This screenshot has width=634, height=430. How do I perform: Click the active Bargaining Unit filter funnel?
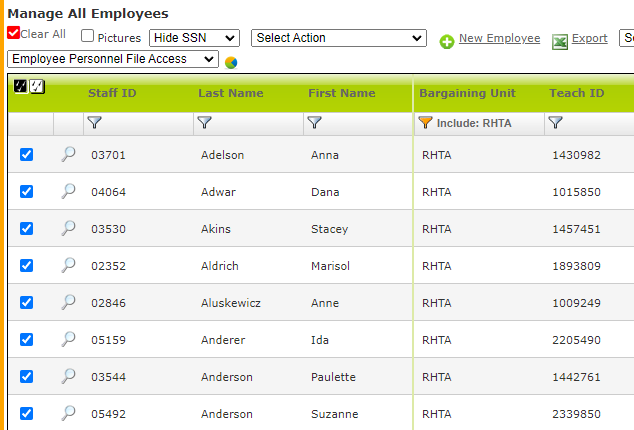point(426,123)
